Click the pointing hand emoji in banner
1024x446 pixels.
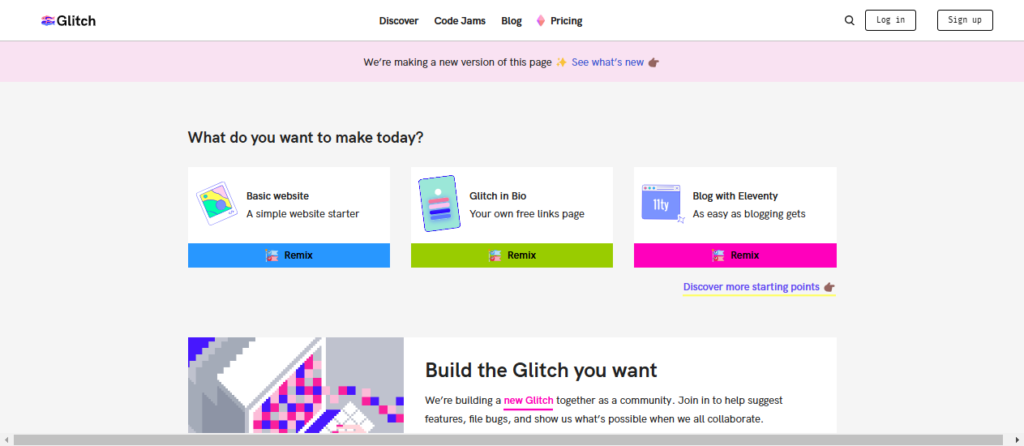654,63
